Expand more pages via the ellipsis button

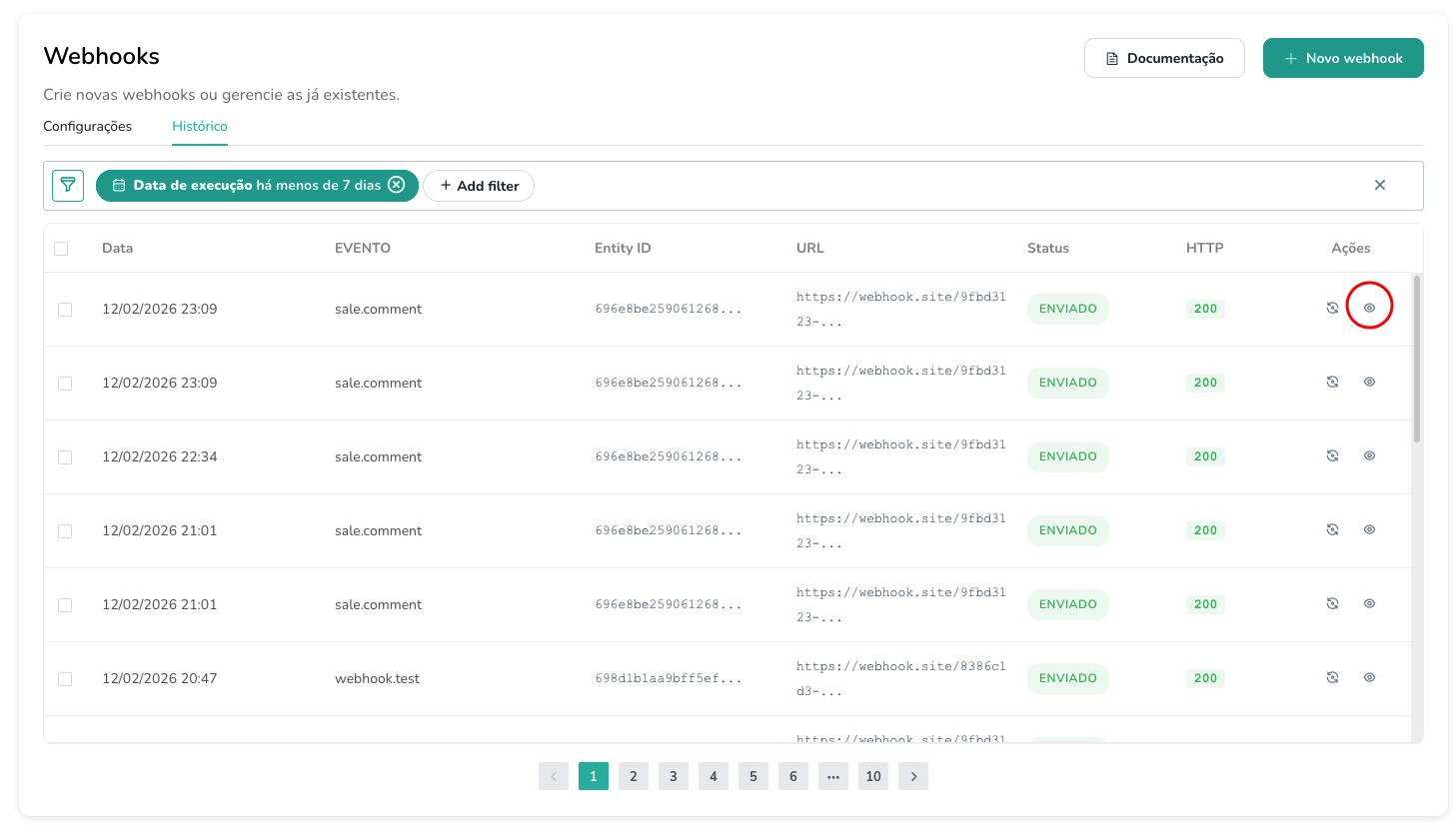pos(832,776)
